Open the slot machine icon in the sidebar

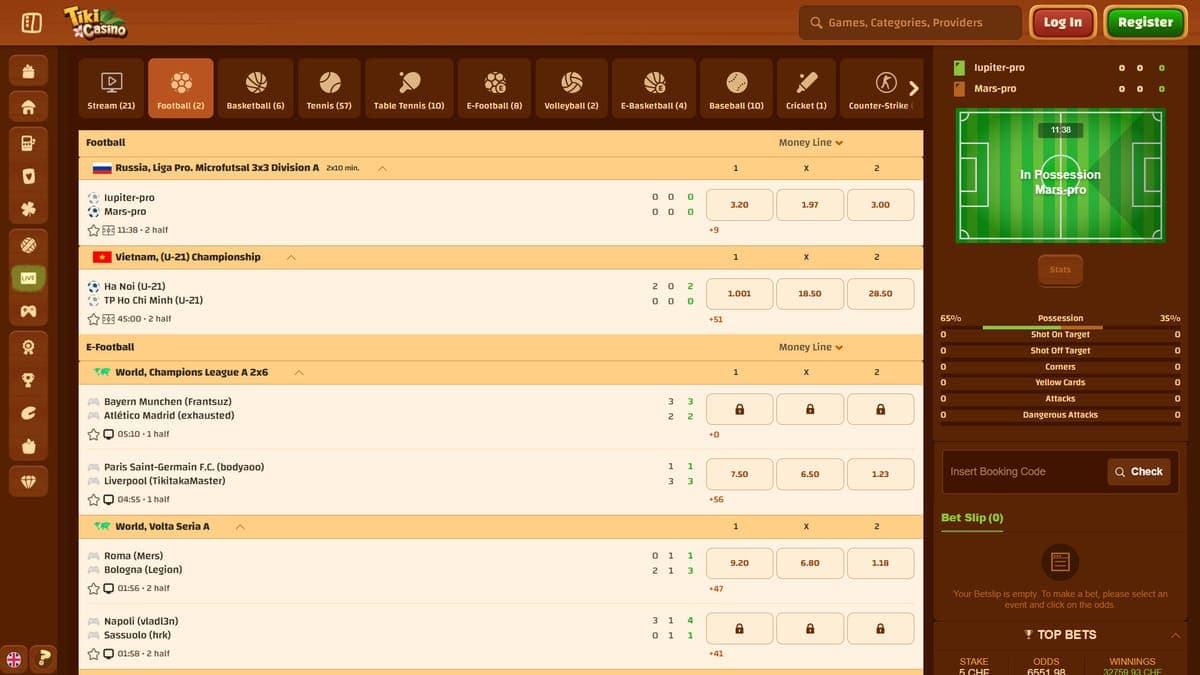click(x=28, y=142)
